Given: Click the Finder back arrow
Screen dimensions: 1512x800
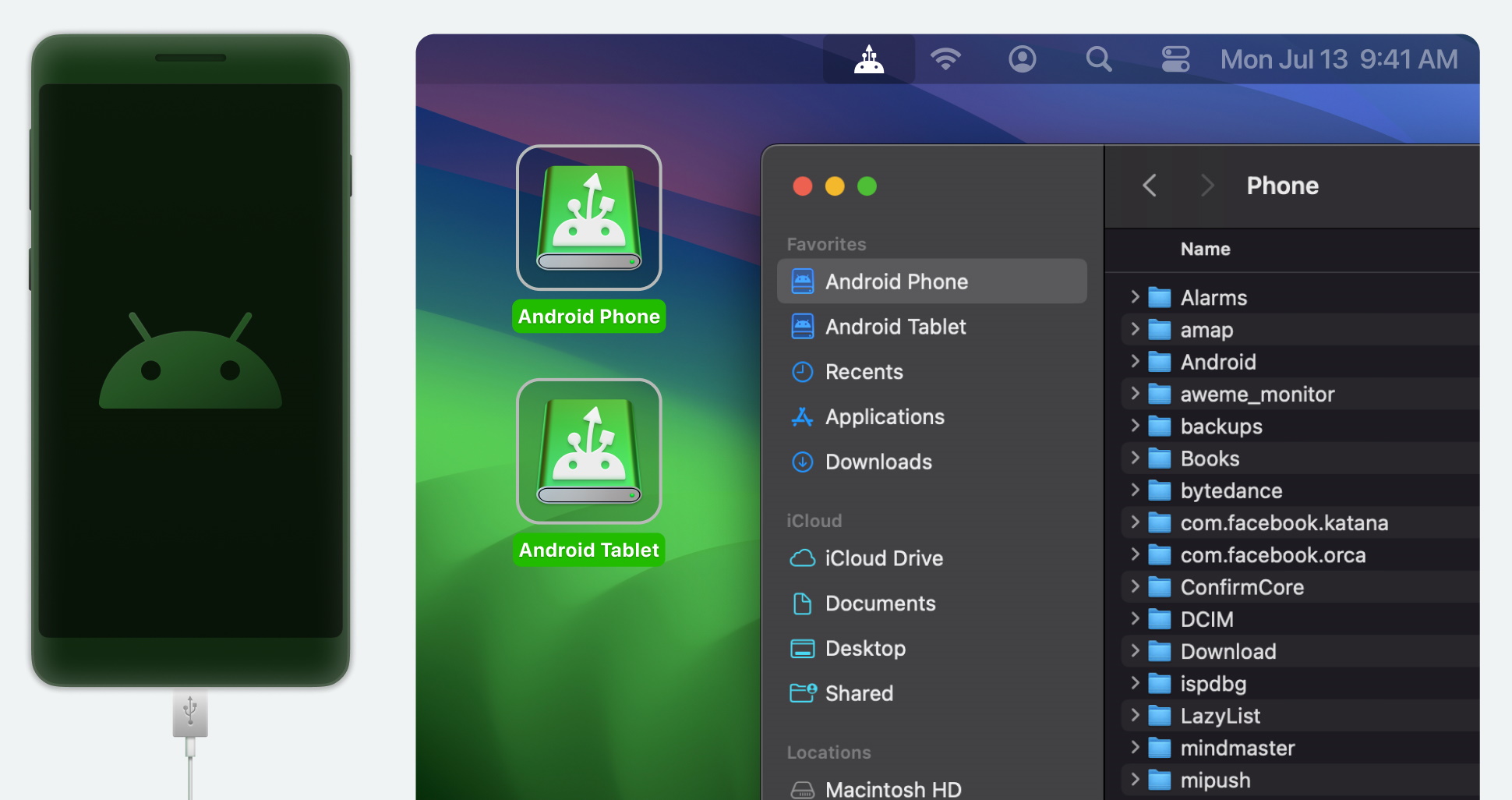Looking at the screenshot, I should pos(1149,186).
